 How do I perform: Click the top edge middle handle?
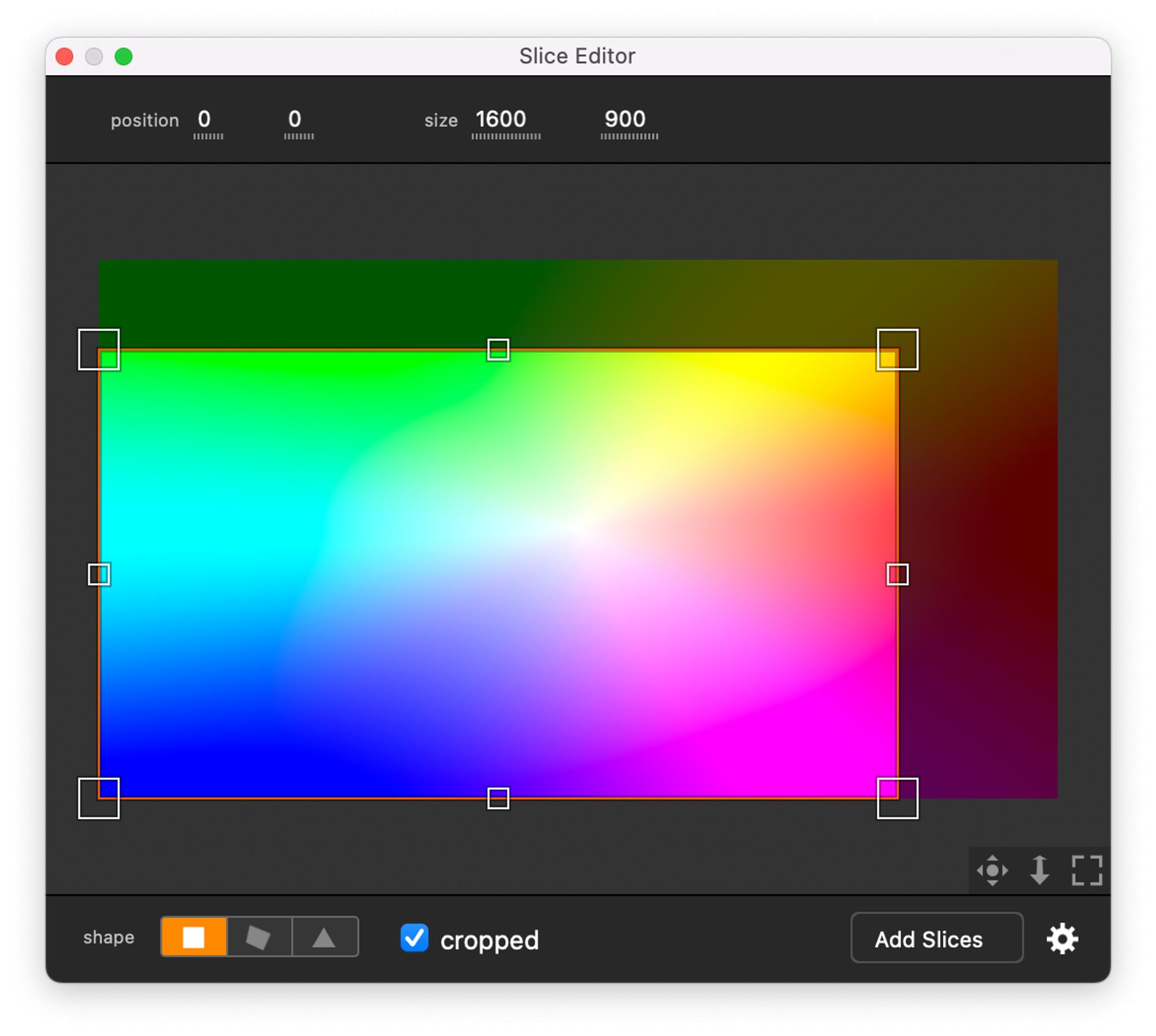[x=498, y=349]
